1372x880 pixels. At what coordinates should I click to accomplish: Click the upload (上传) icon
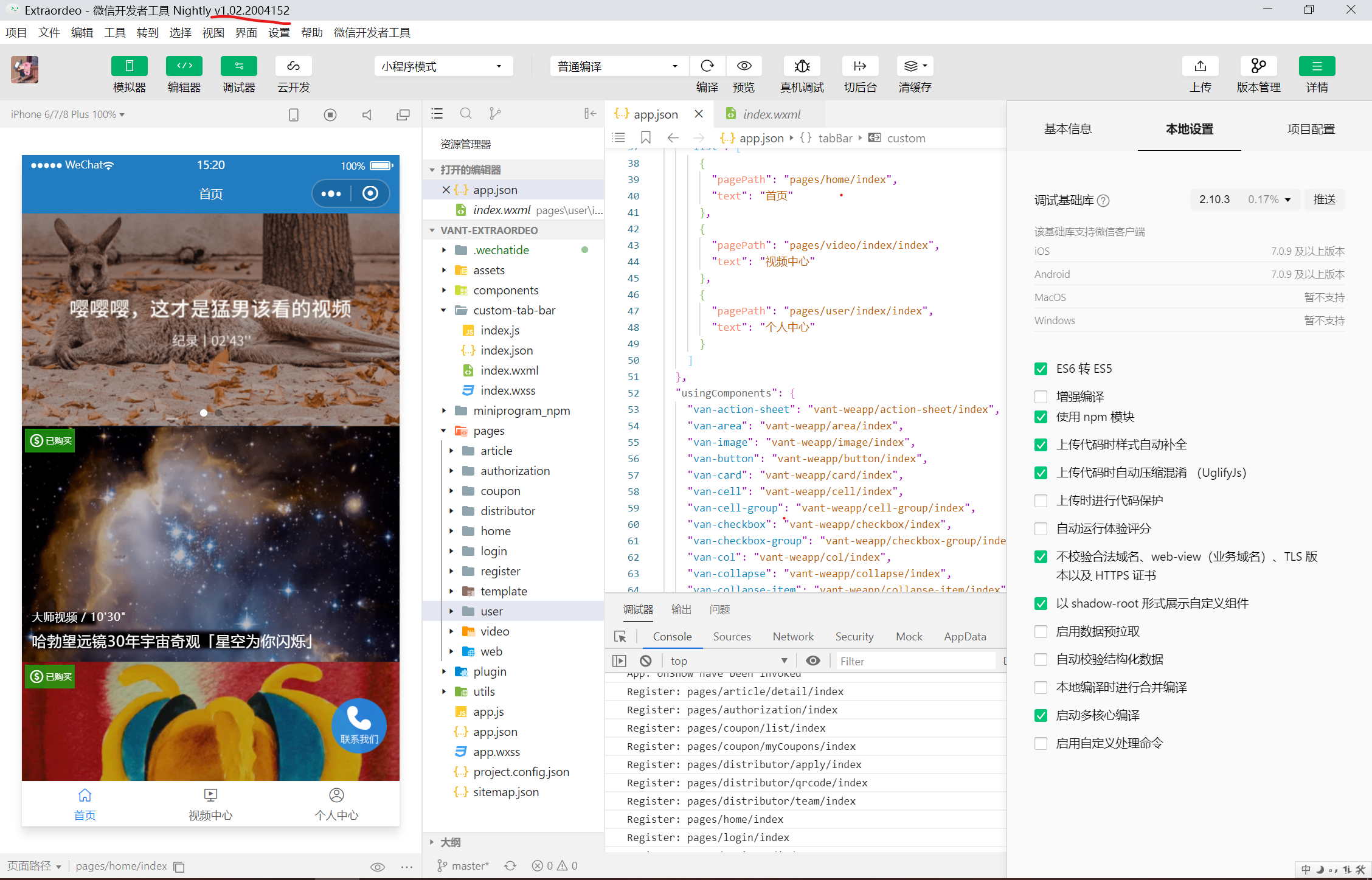[x=1200, y=66]
